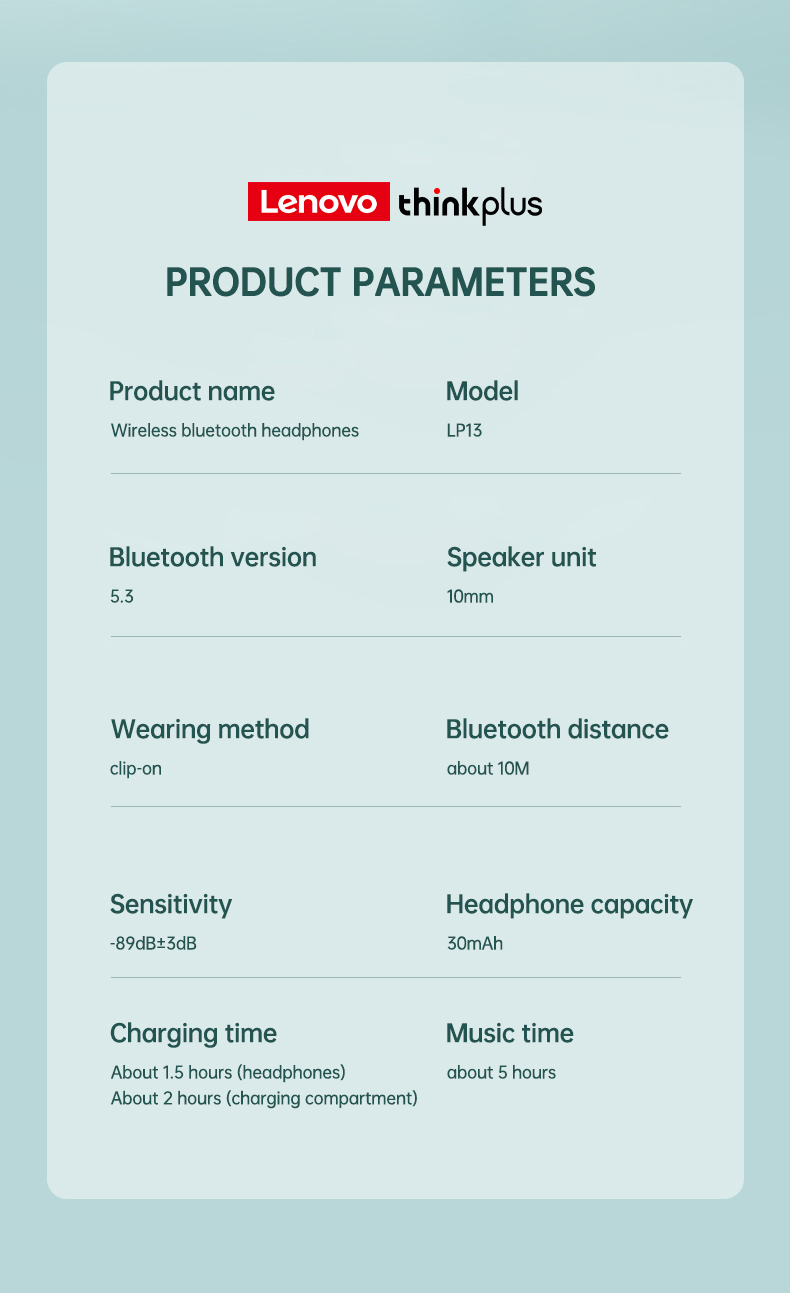Click the Speaker unit label
This screenshot has width=790, height=1293.
(x=521, y=557)
